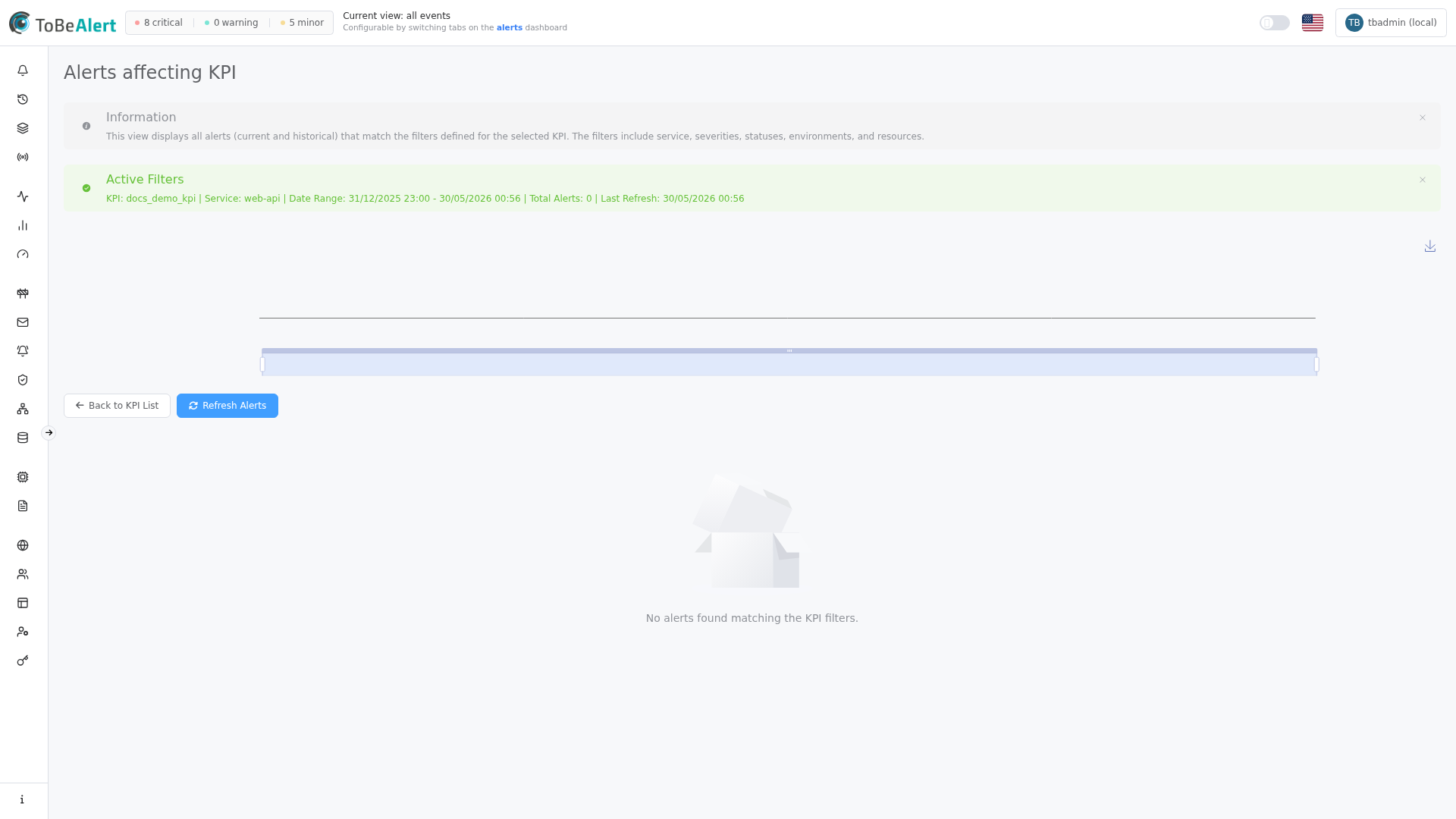Open the document file icon in sidebar
Screen dimensions: 1456x819
click(x=23, y=506)
